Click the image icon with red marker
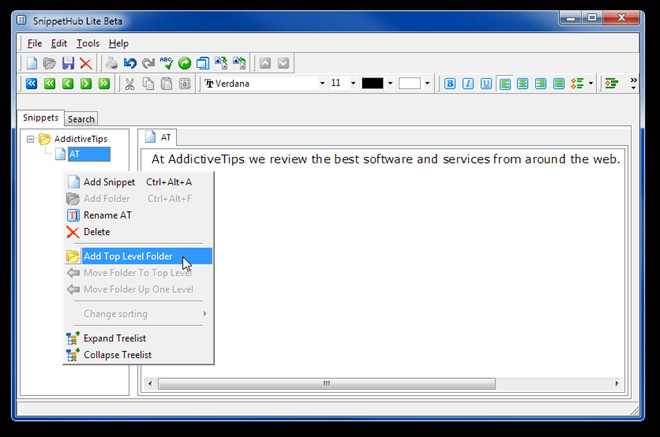Image resolution: width=660 pixels, height=437 pixels. click(239, 63)
